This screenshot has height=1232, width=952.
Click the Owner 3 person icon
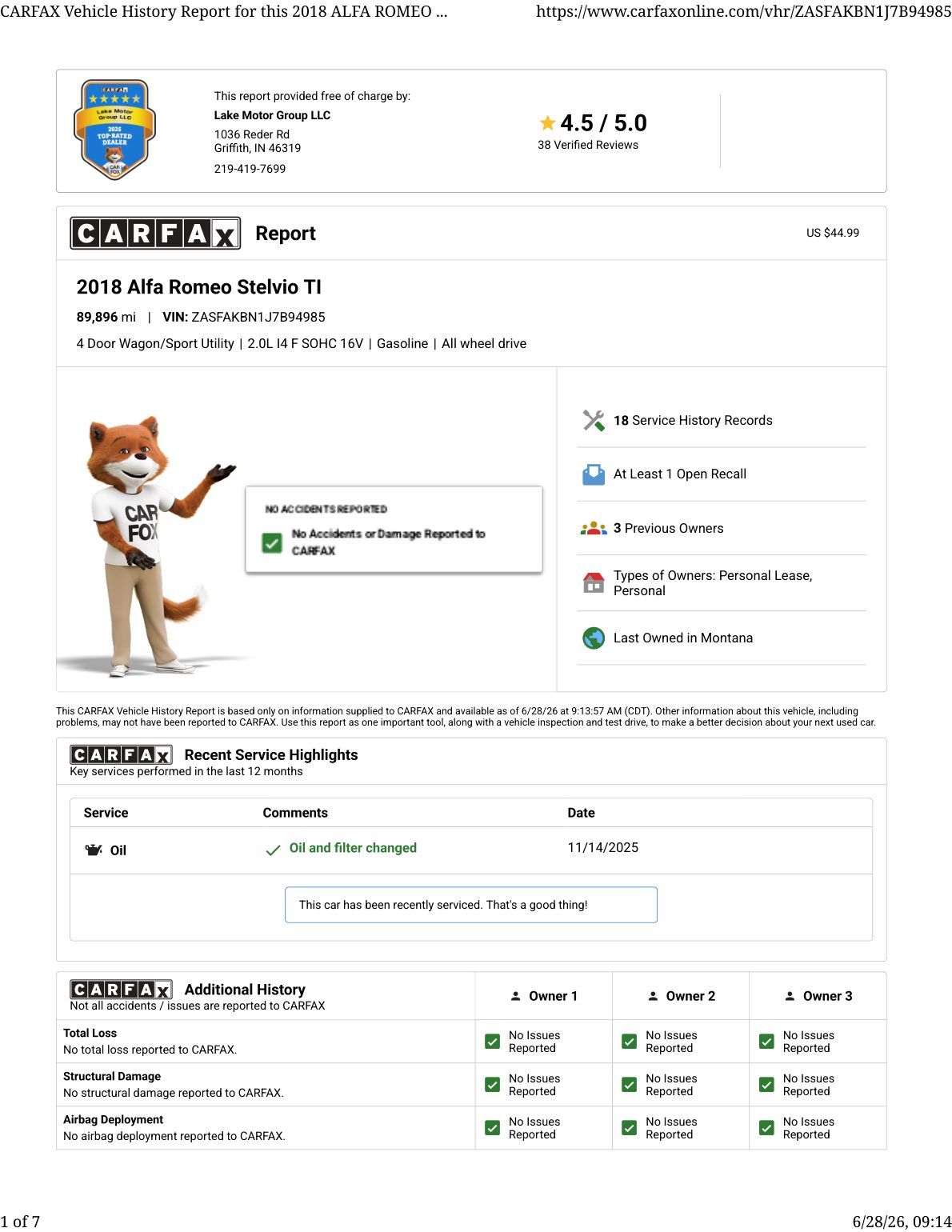pyautogui.click(x=790, y=996)
